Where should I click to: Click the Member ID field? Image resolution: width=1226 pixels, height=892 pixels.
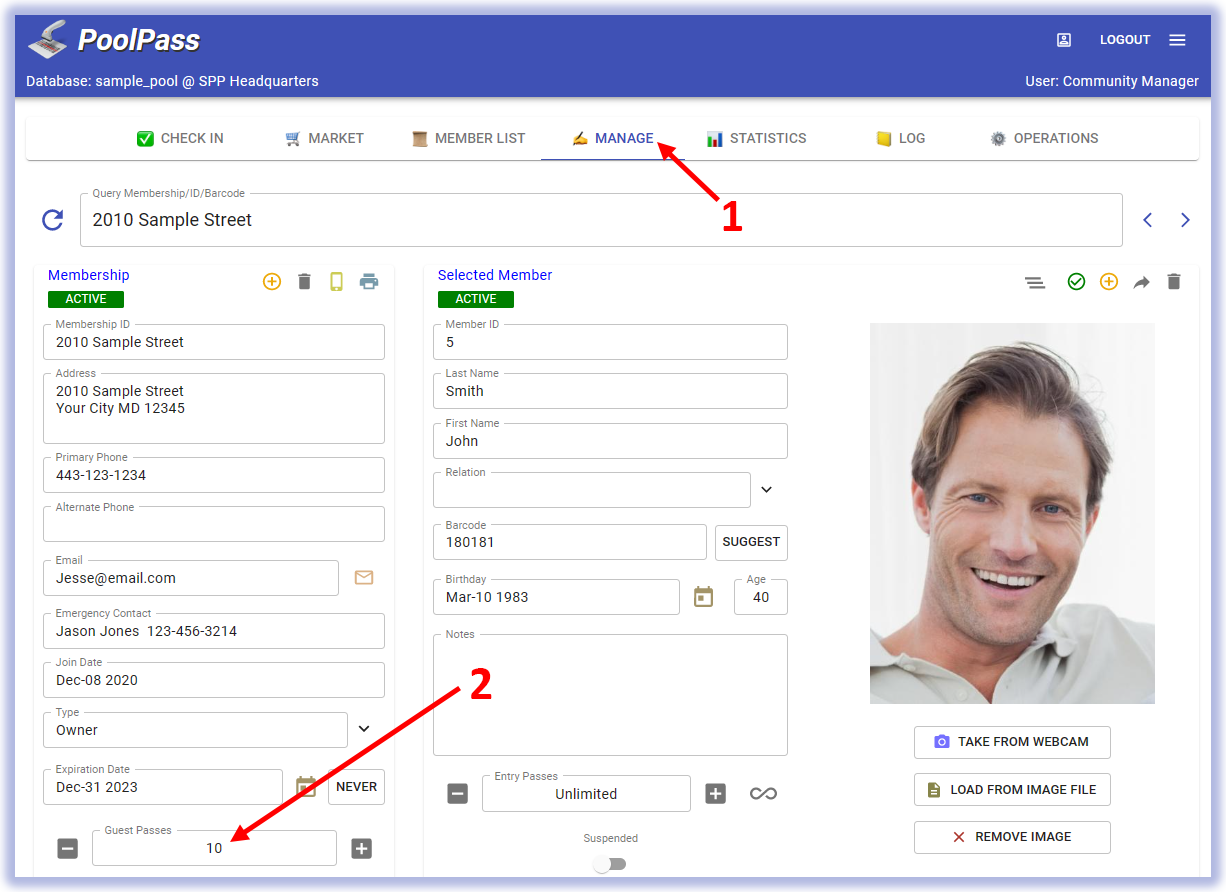coord(610,342)
